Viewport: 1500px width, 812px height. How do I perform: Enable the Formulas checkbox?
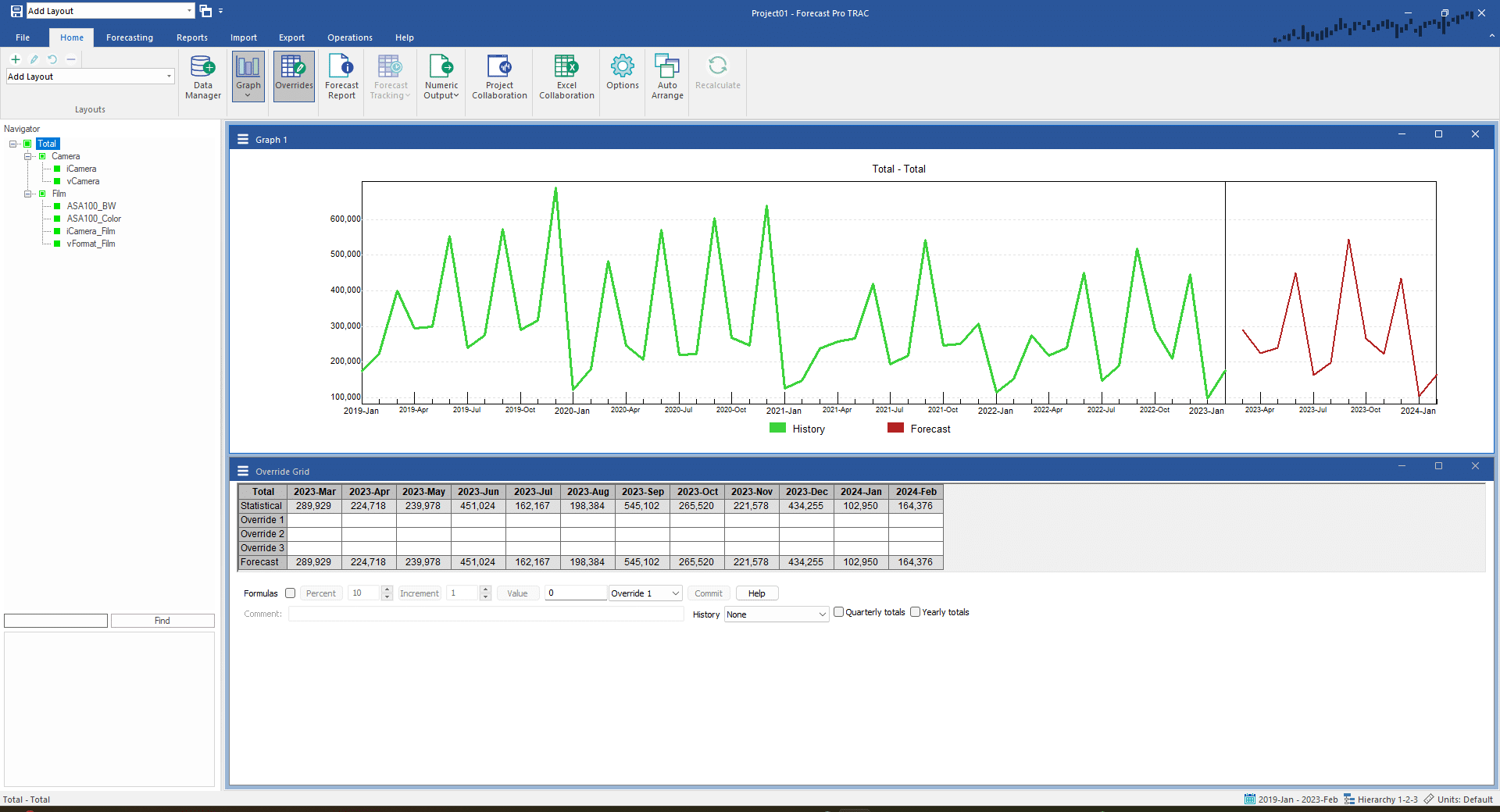pos(291,593)
